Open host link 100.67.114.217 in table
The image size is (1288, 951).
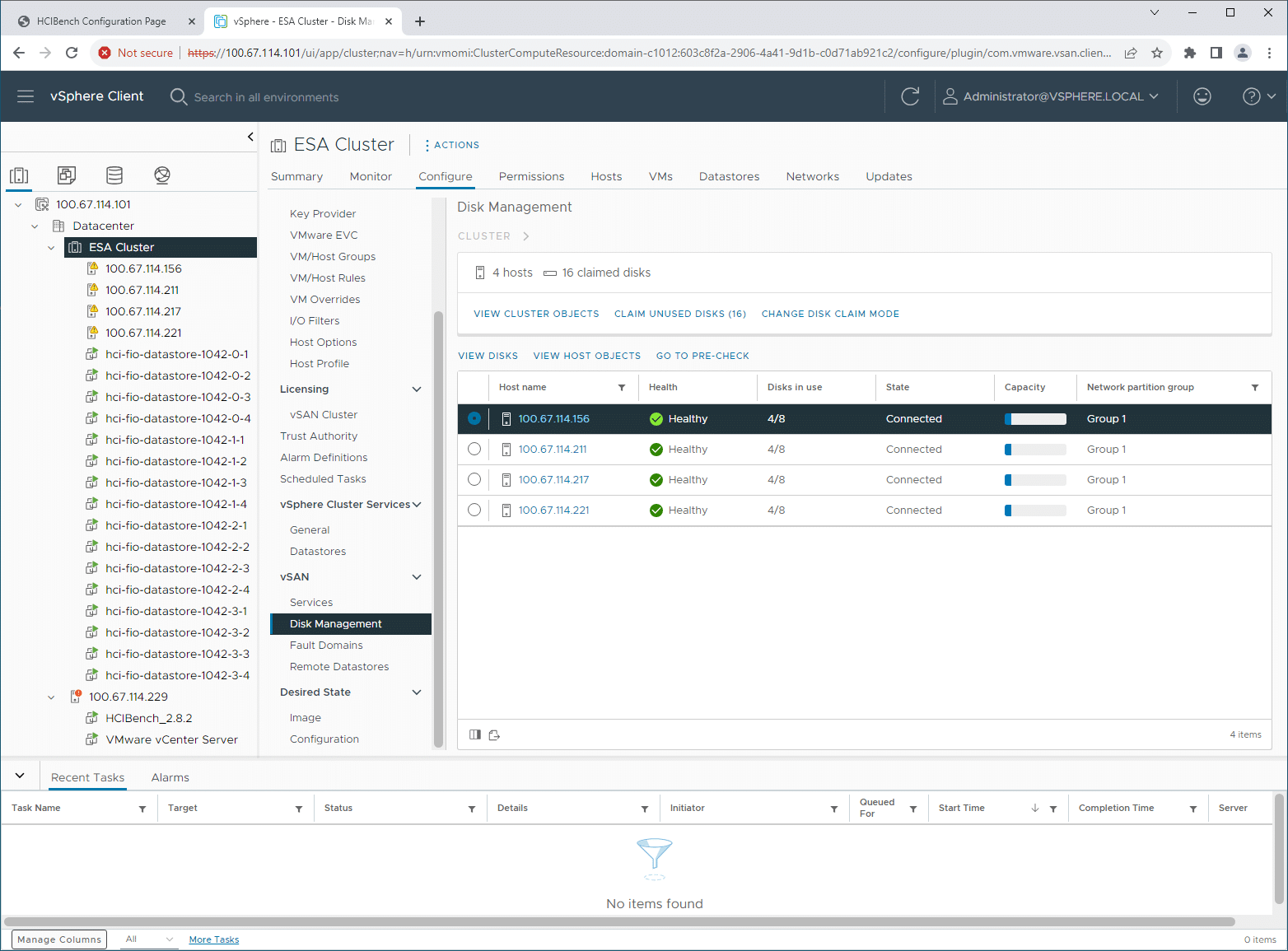click(553, 479)
